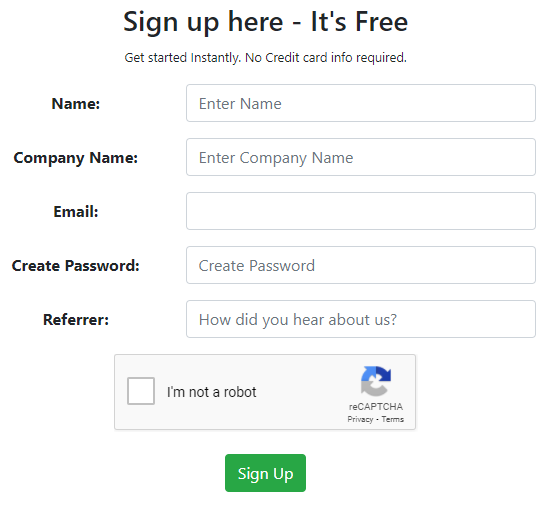The height and width of the screenshot is (506, 554).
Task: Focus the Enter Name input field
Action: click(361, 103)
